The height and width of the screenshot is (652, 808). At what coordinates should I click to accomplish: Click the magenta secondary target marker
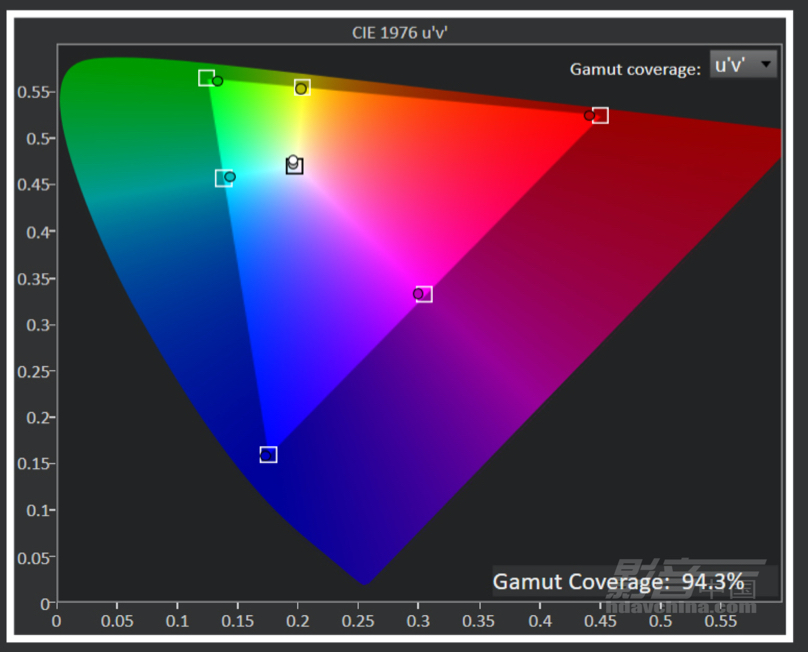tap(424, 294)
